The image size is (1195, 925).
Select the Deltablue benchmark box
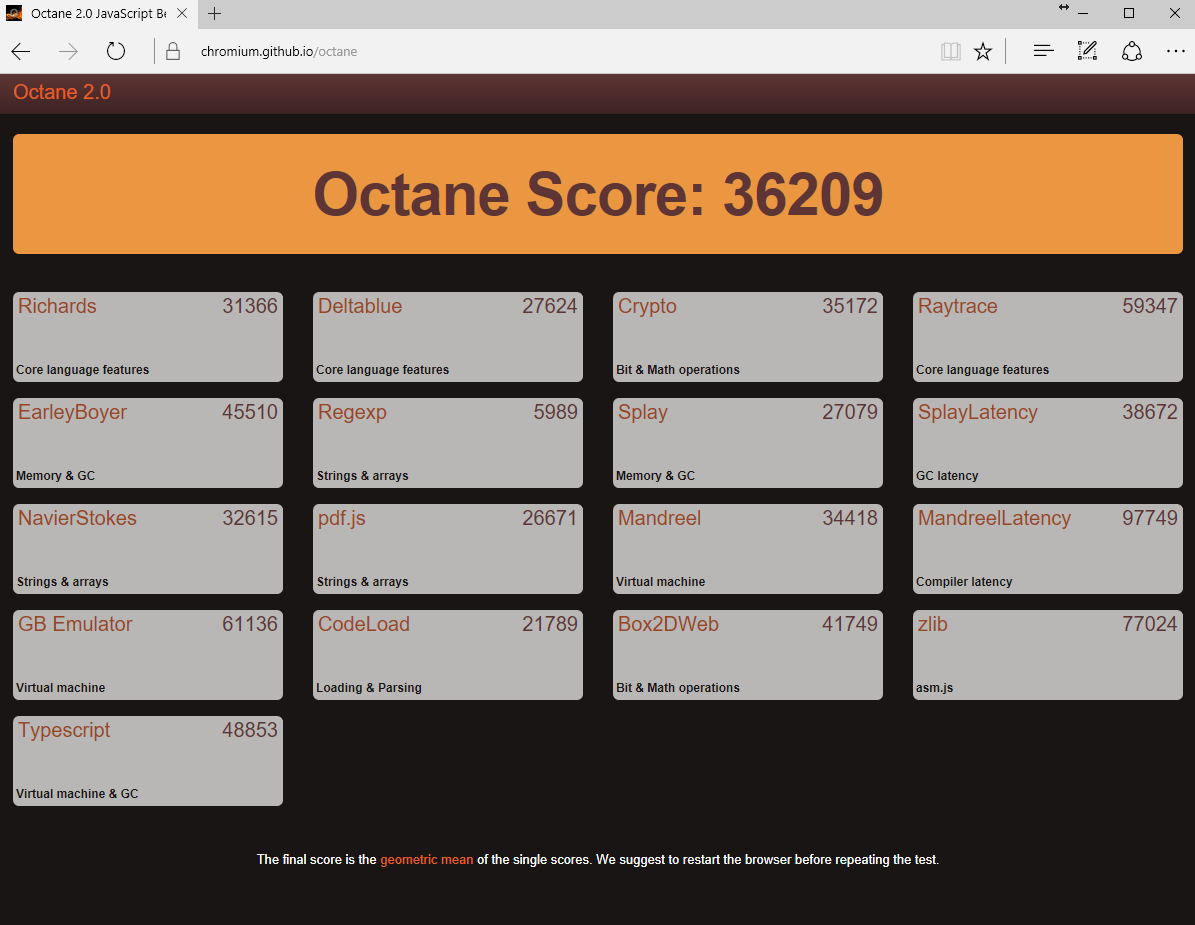point(448,337)
